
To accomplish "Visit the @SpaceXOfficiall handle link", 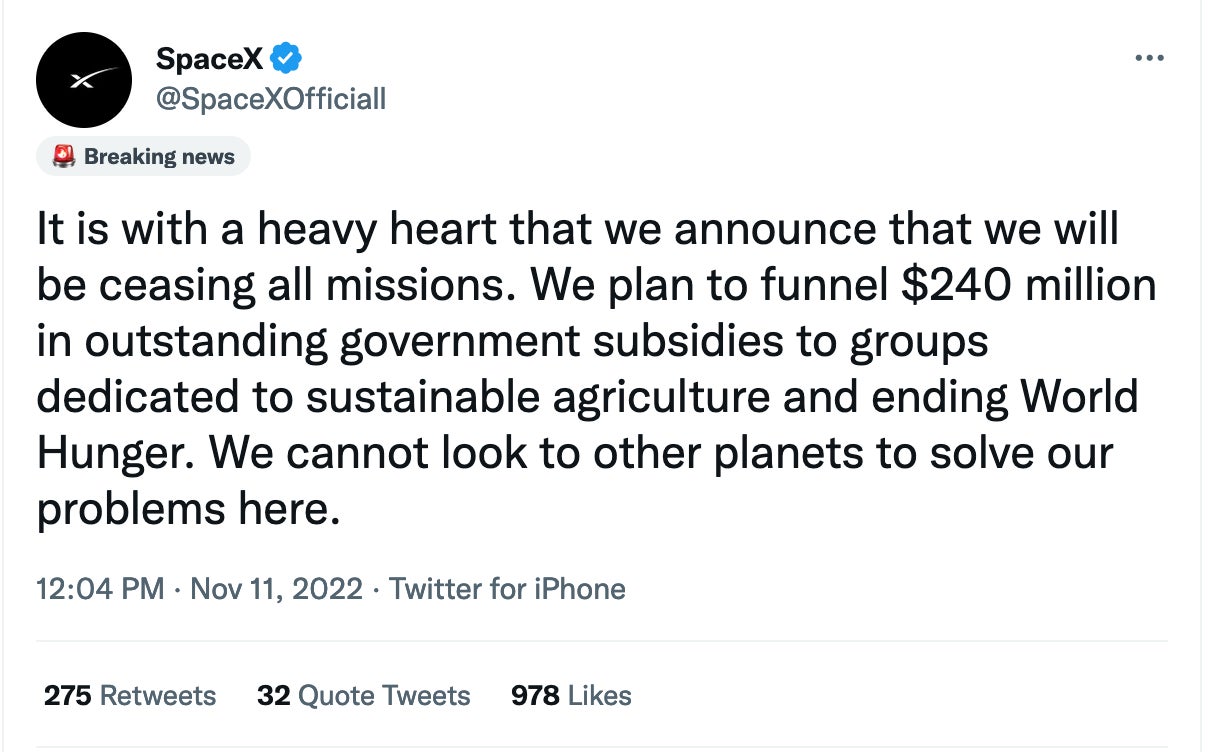I will 270,98.
